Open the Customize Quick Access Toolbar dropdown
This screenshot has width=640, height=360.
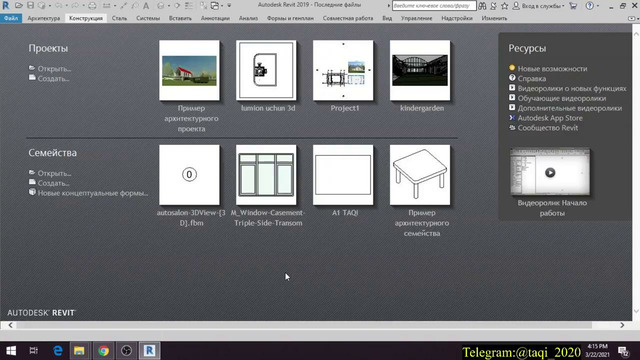coord(229,6)
